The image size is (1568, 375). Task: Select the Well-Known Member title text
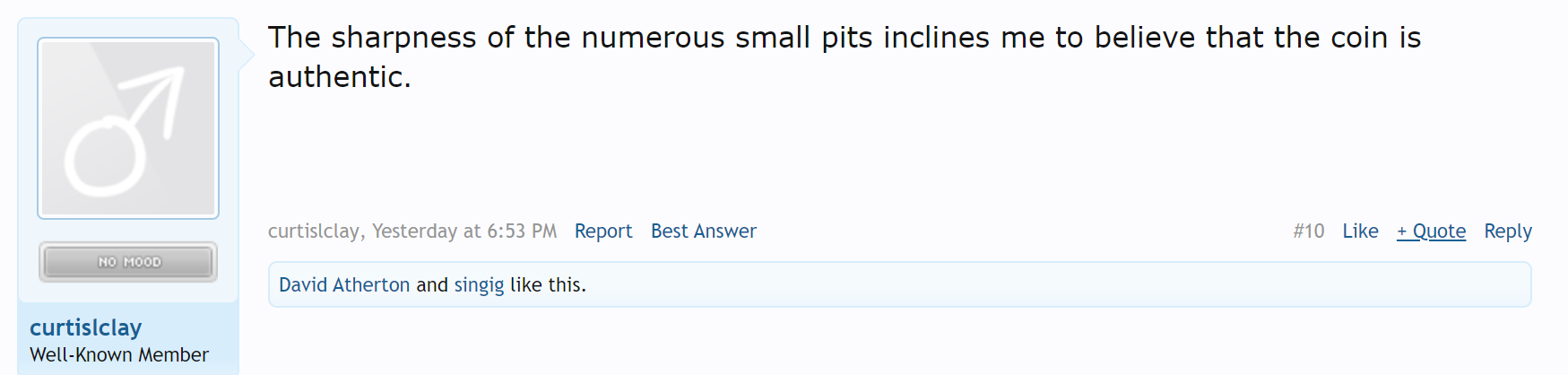click(119, 355)
